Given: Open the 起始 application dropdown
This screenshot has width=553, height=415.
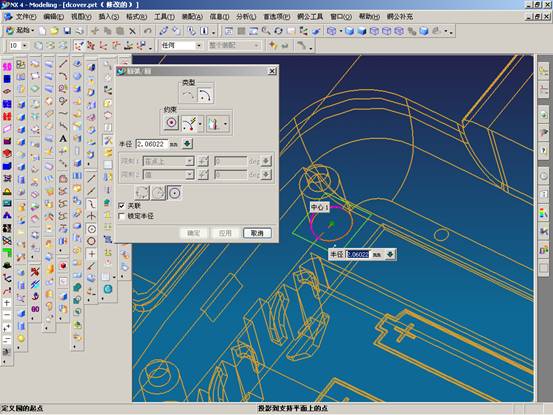Looking at the screenshot, I should [20, 31].
